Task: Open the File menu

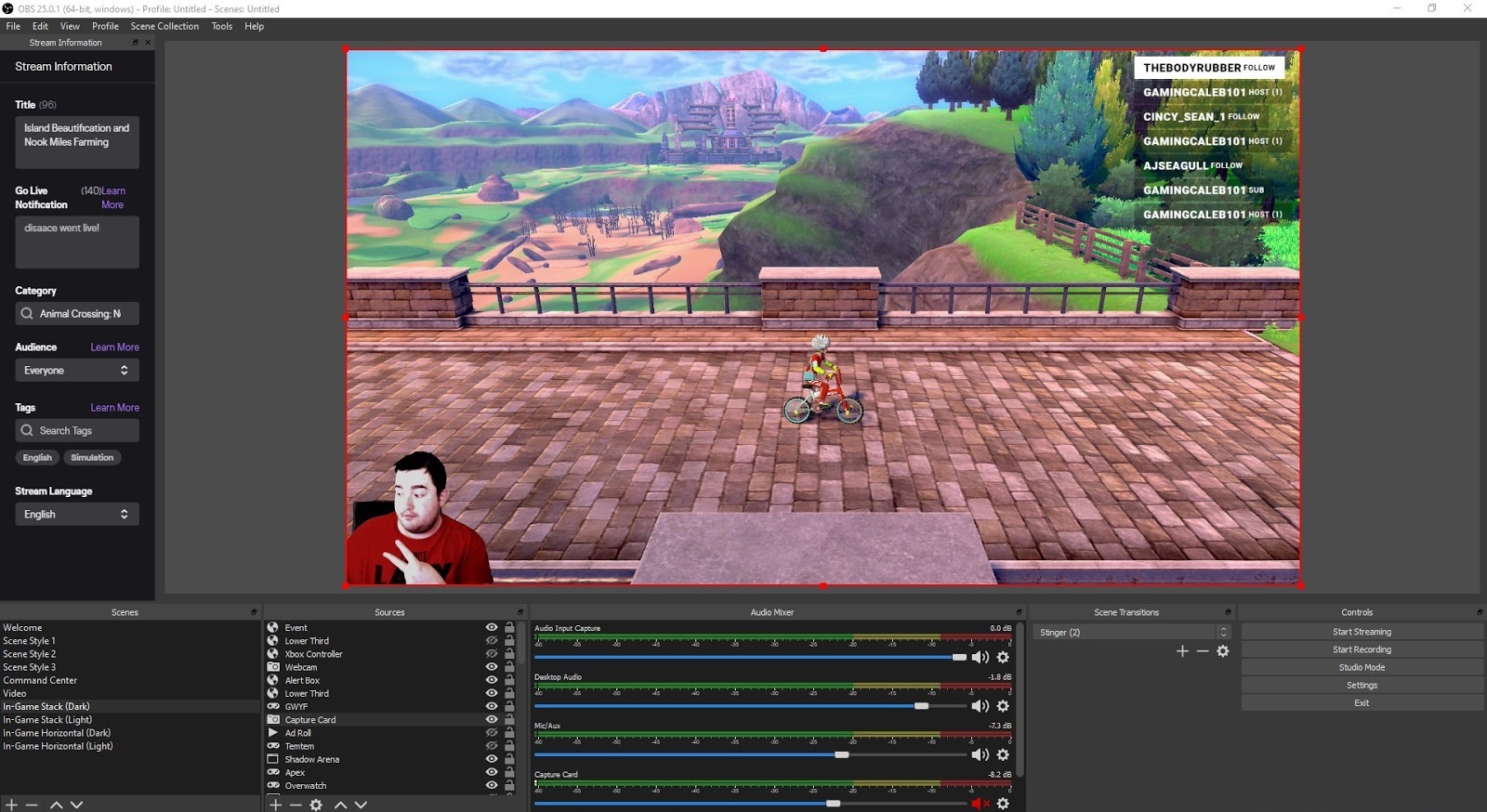Action: tap(13, 26)
